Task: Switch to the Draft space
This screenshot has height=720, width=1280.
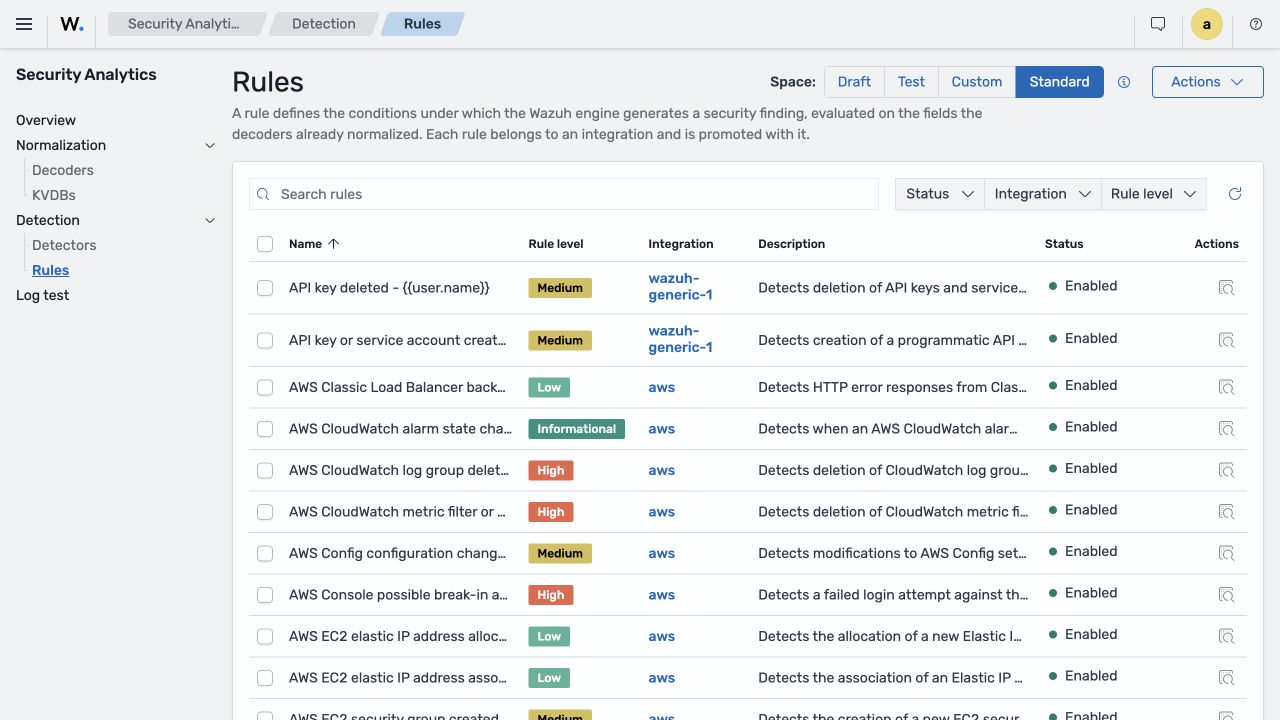Action: pyautogui.click(x=854, y=82)
